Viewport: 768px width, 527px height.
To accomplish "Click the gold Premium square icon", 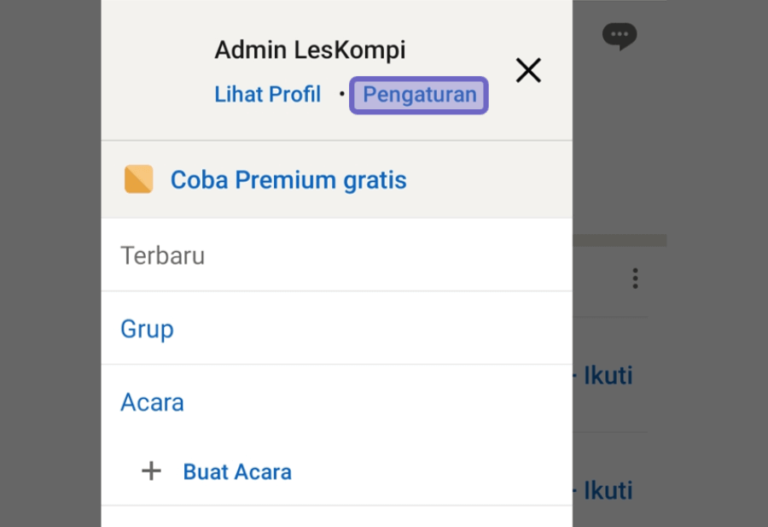I will click(x=139, y=179).
